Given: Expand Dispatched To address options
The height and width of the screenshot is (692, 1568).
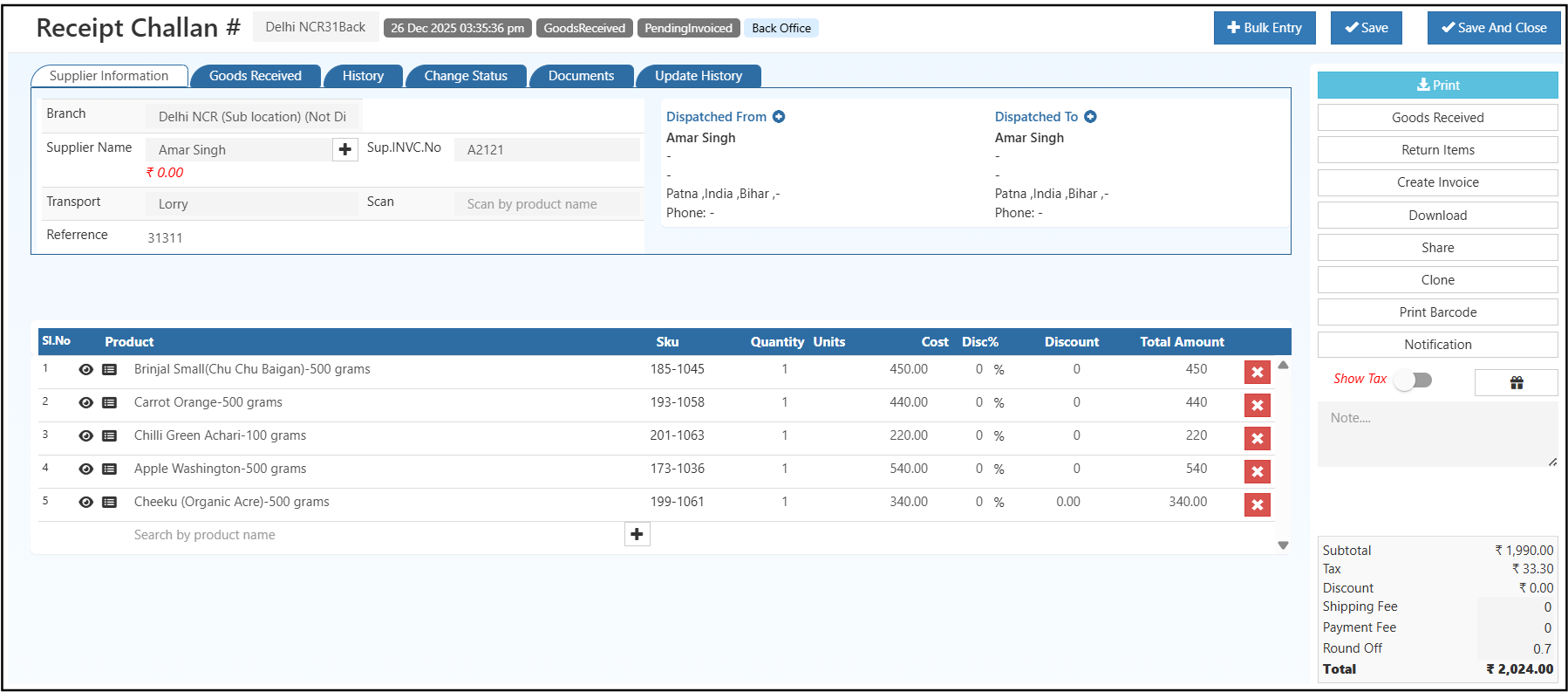Looking at the screenshot, I should (1090, 117).
